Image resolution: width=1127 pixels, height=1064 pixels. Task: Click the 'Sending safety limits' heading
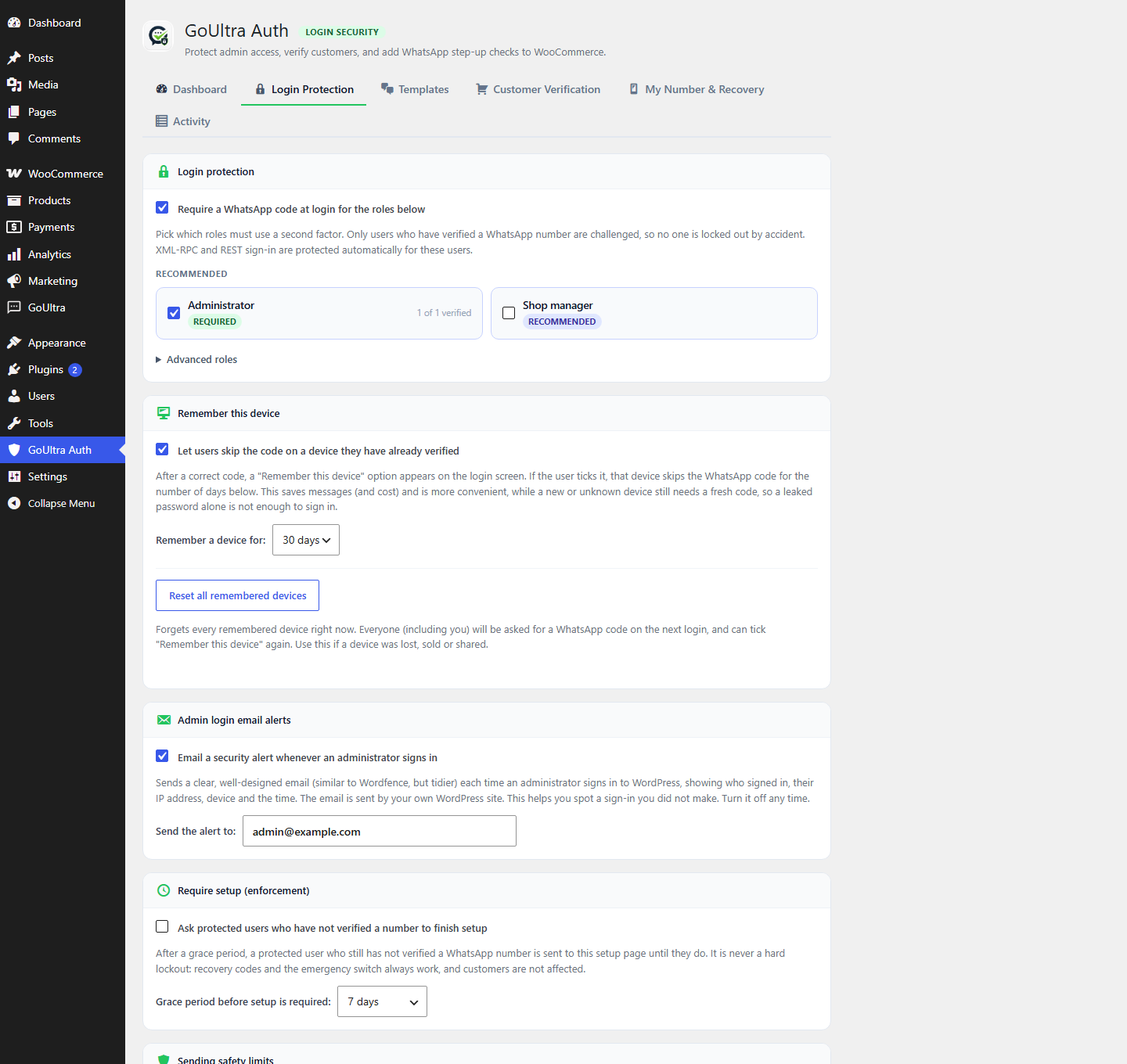[225, 1060]
